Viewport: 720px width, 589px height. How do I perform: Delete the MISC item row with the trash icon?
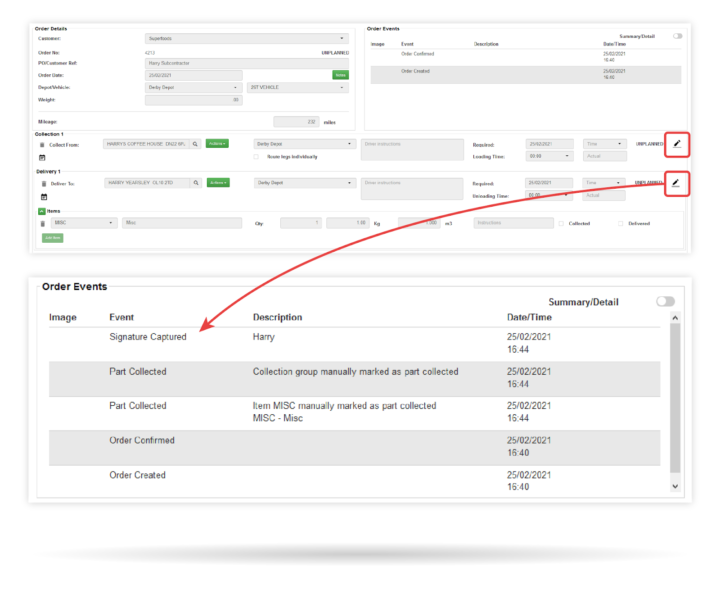point(42,224)
